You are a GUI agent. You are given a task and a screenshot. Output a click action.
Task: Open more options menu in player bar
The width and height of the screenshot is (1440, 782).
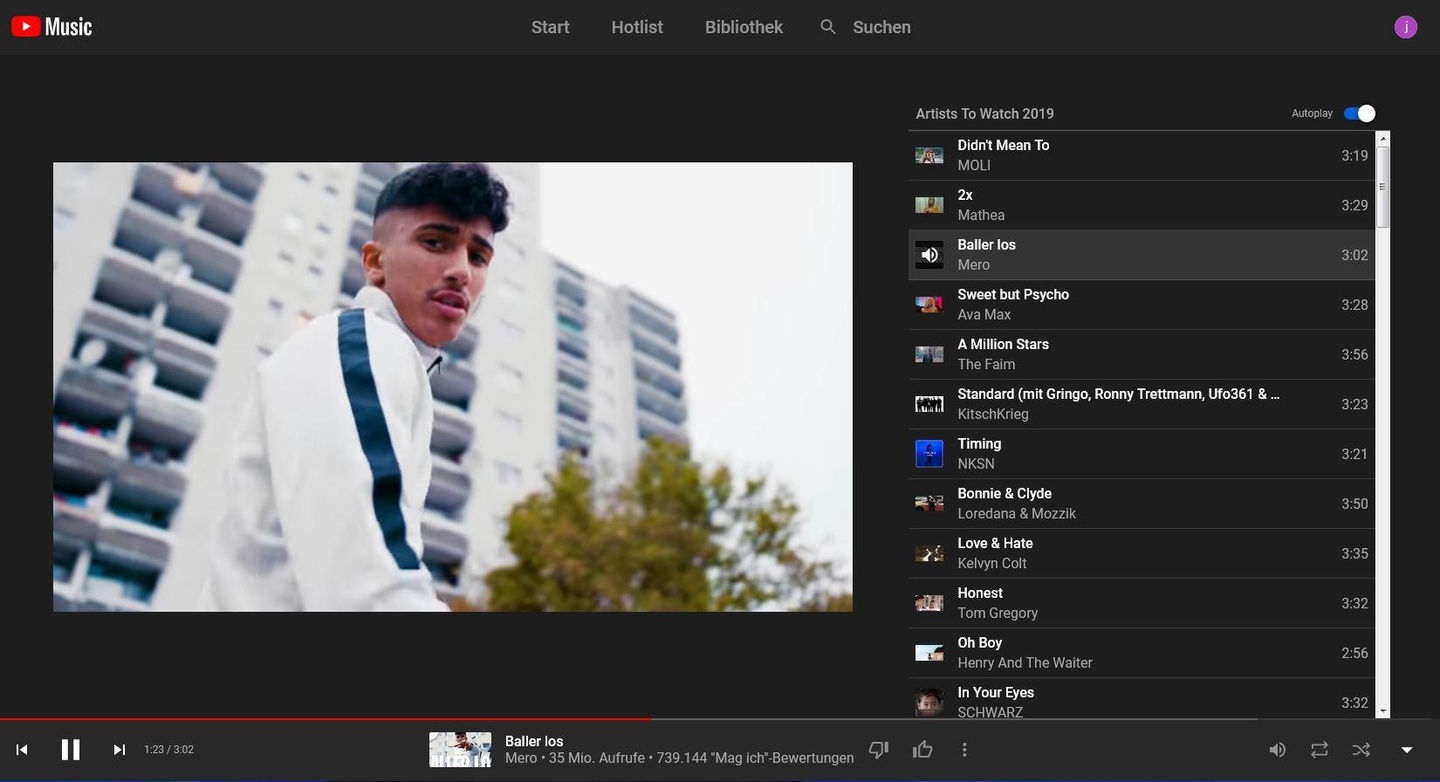(x=964, y=749)
